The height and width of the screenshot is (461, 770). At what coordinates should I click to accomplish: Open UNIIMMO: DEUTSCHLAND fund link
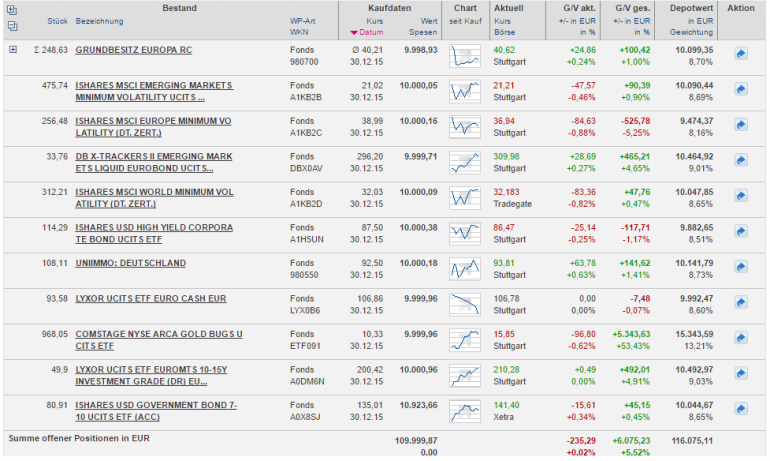tap(131, 263)
